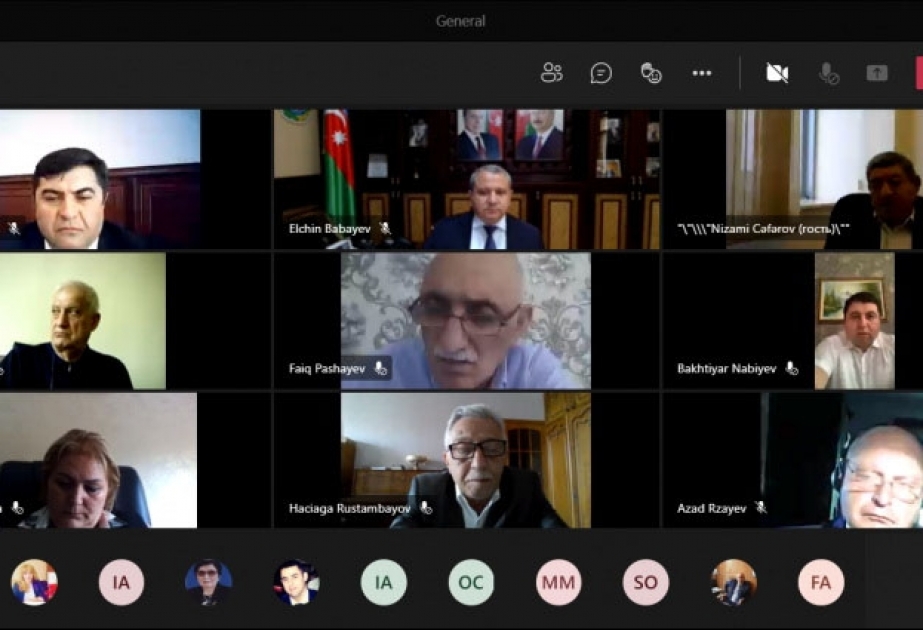
Task: Click the Azad Rzayev name label
Action: click(712, 508)
